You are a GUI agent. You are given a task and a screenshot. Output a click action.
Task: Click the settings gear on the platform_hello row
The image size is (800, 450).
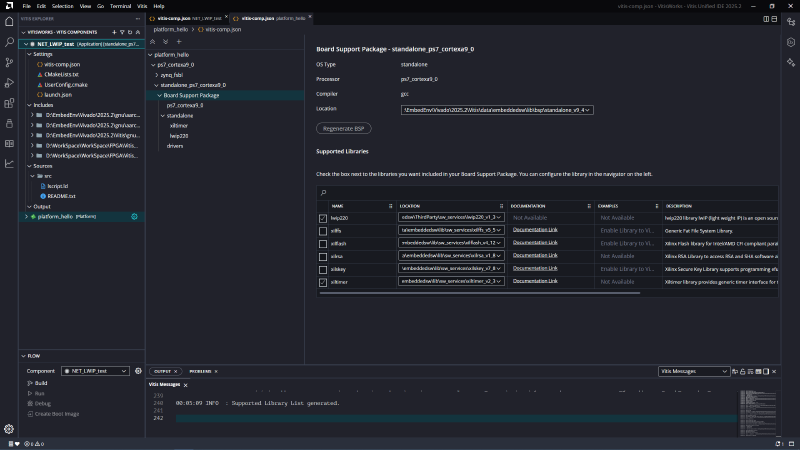point(134,216)
